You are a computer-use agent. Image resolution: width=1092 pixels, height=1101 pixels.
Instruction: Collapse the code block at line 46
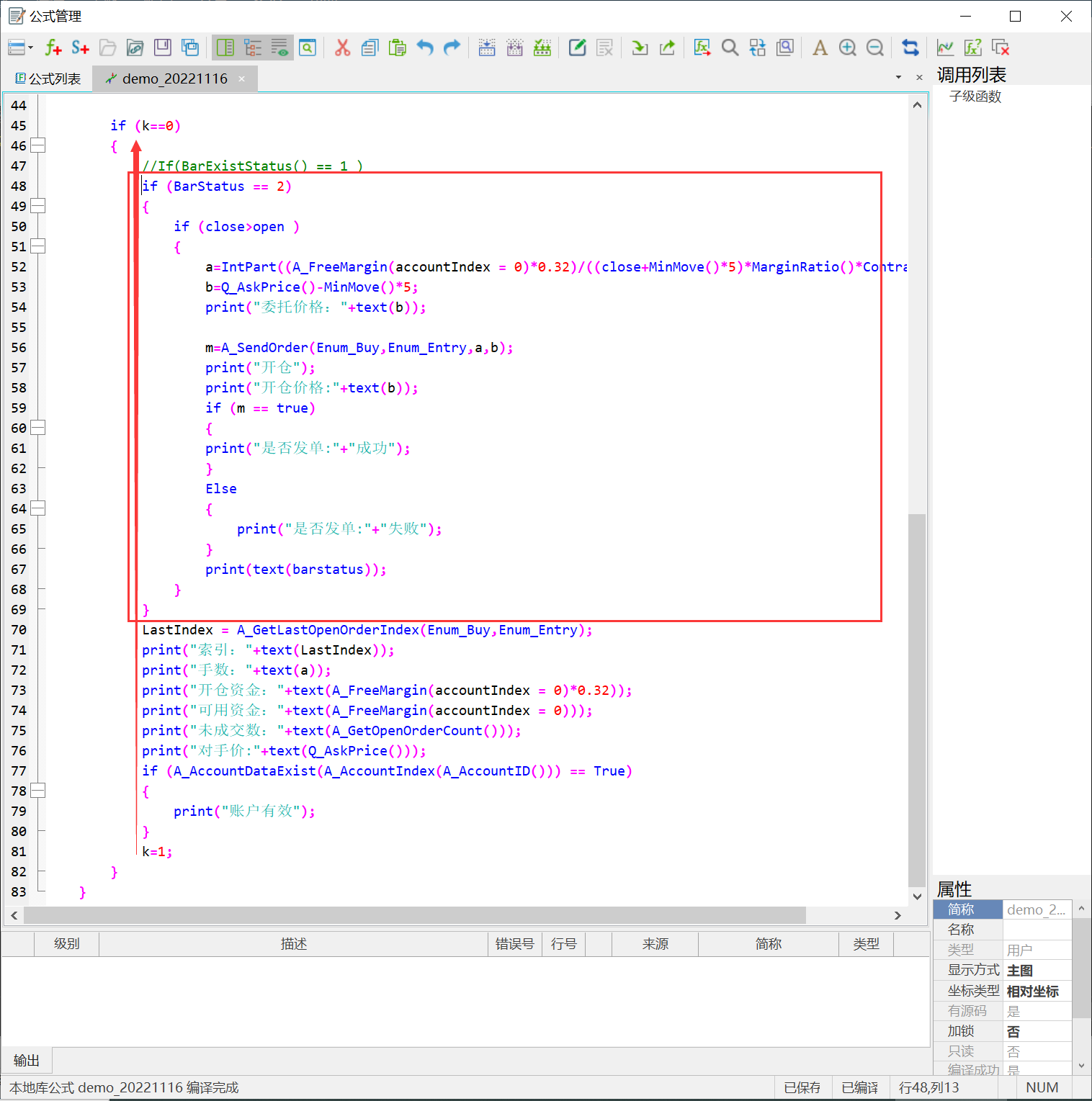coord(37,145)
